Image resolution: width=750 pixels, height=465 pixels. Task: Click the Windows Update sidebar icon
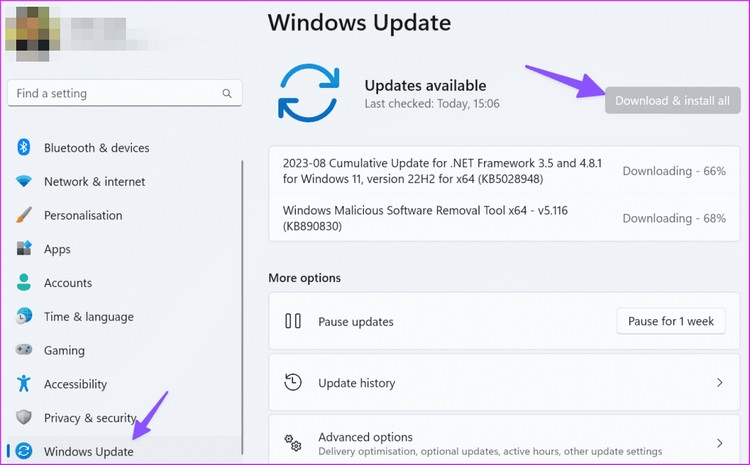23,451
